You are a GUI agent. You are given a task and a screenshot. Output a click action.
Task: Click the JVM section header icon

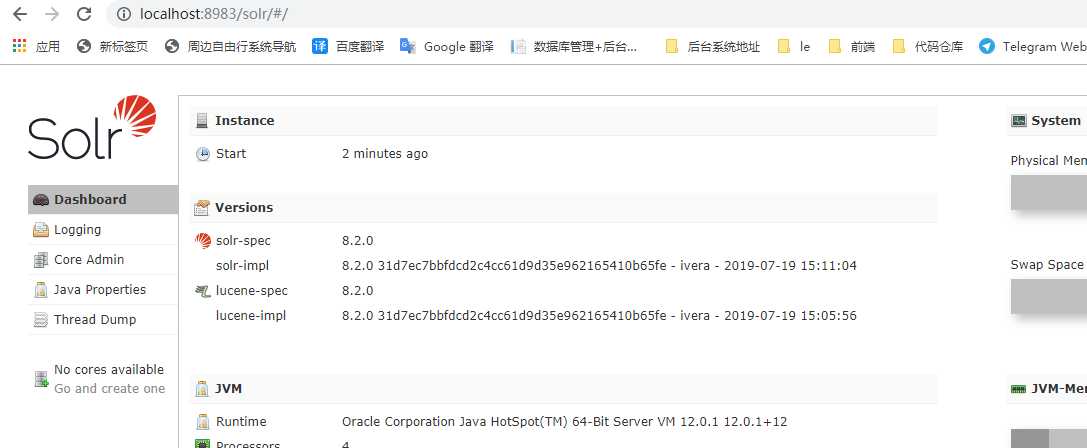click(x=202, y=388)
